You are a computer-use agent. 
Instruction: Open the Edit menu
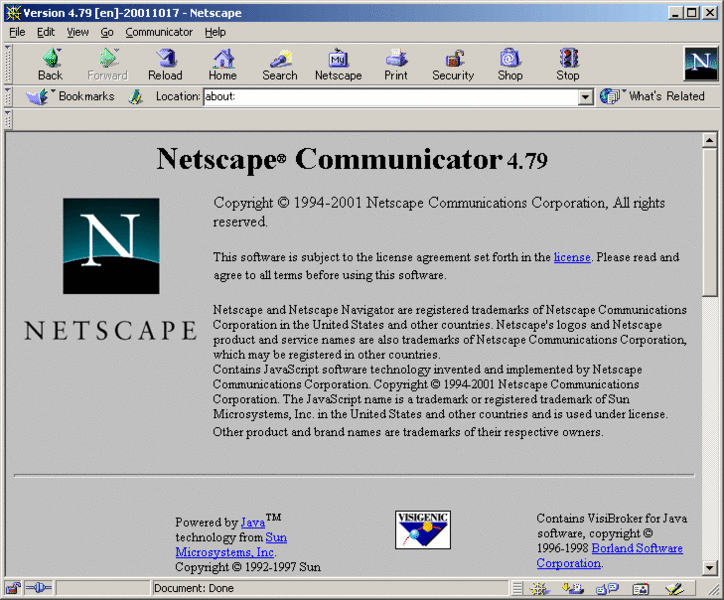[x=46, y=32]
